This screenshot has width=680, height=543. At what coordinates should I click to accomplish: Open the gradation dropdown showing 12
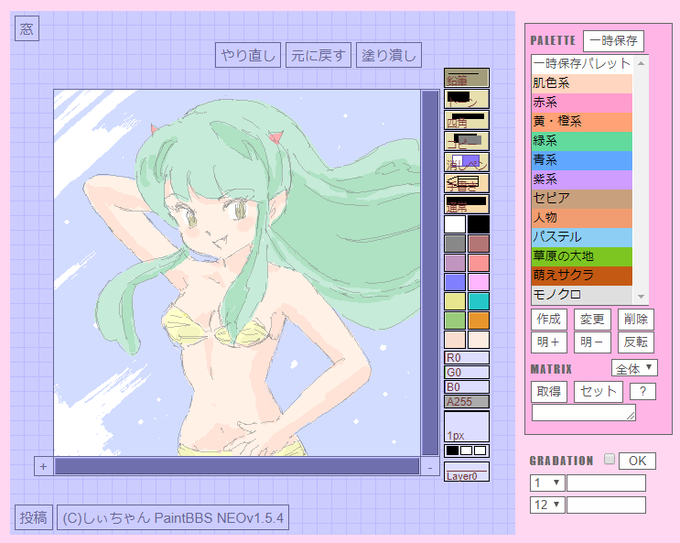tap(547, 505)
